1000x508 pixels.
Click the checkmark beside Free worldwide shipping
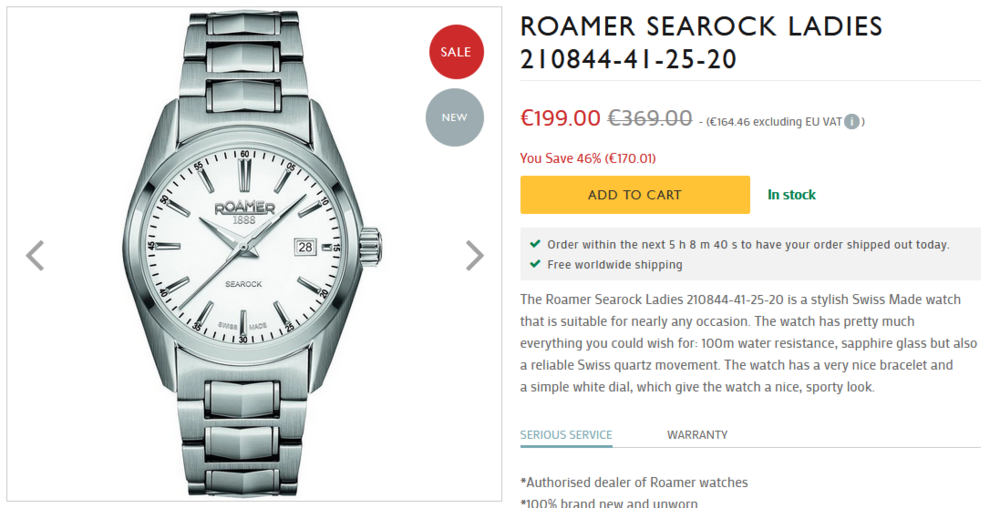[536, 265]
